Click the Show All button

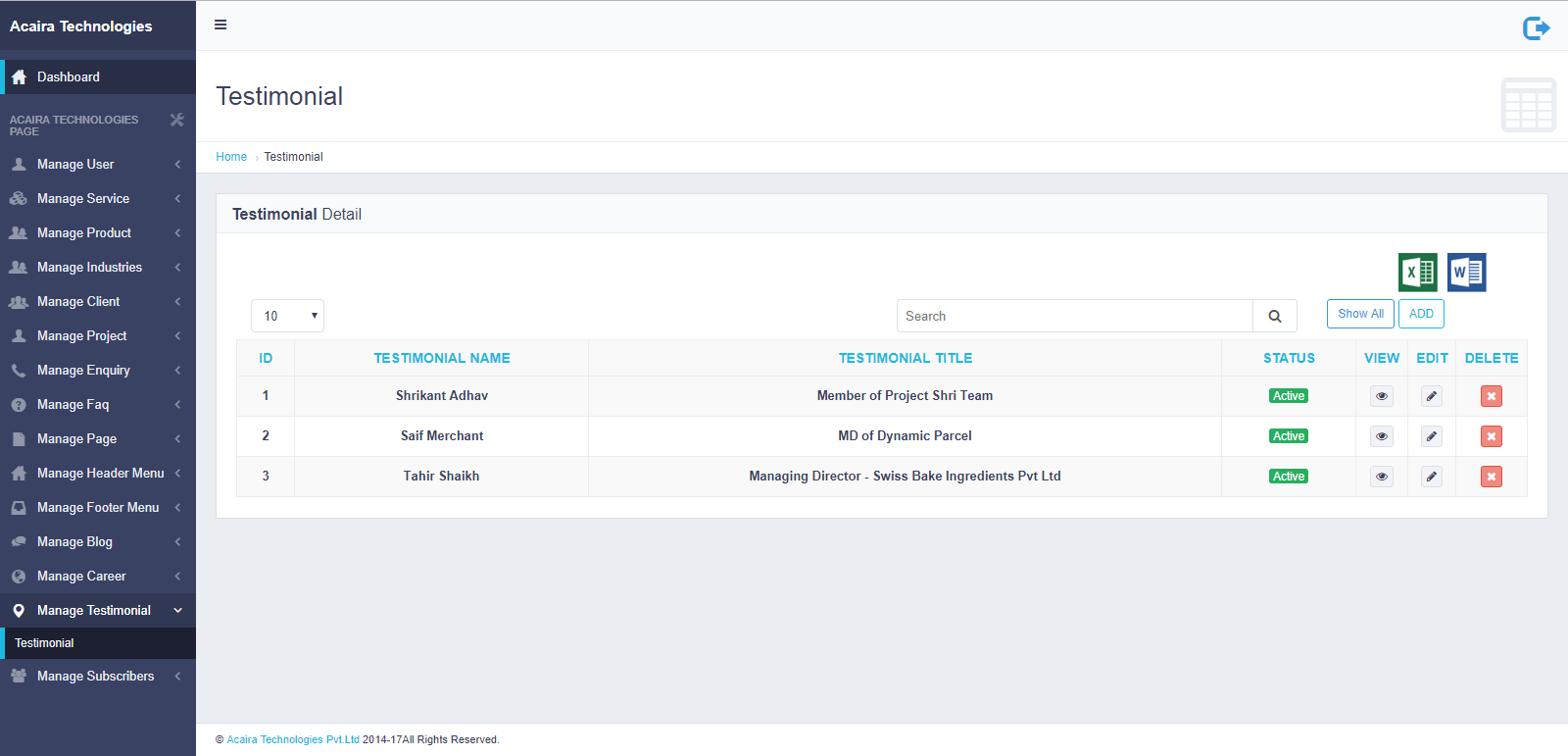point(1360,314)
